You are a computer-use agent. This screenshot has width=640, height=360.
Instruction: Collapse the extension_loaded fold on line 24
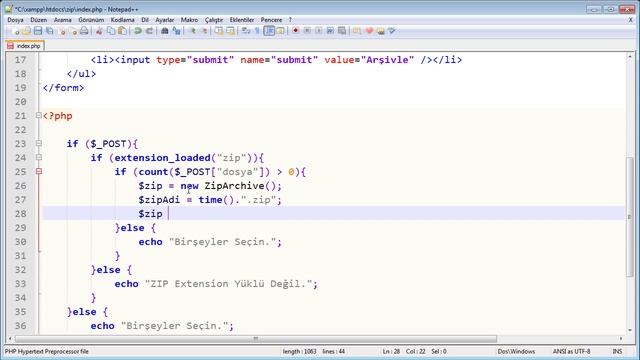click(x=38, y=158)
